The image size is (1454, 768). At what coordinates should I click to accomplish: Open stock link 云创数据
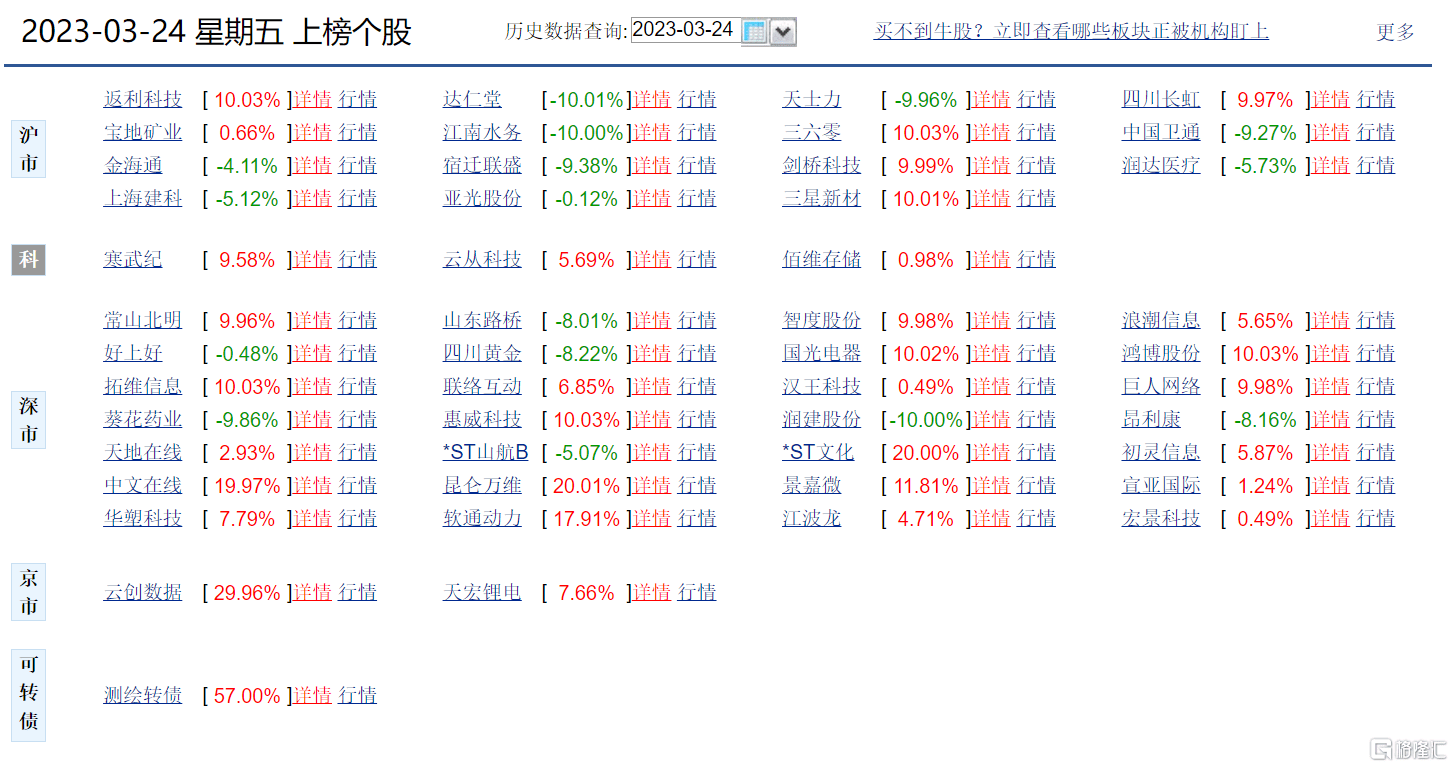pyautogui.click(x=143, y=593)
